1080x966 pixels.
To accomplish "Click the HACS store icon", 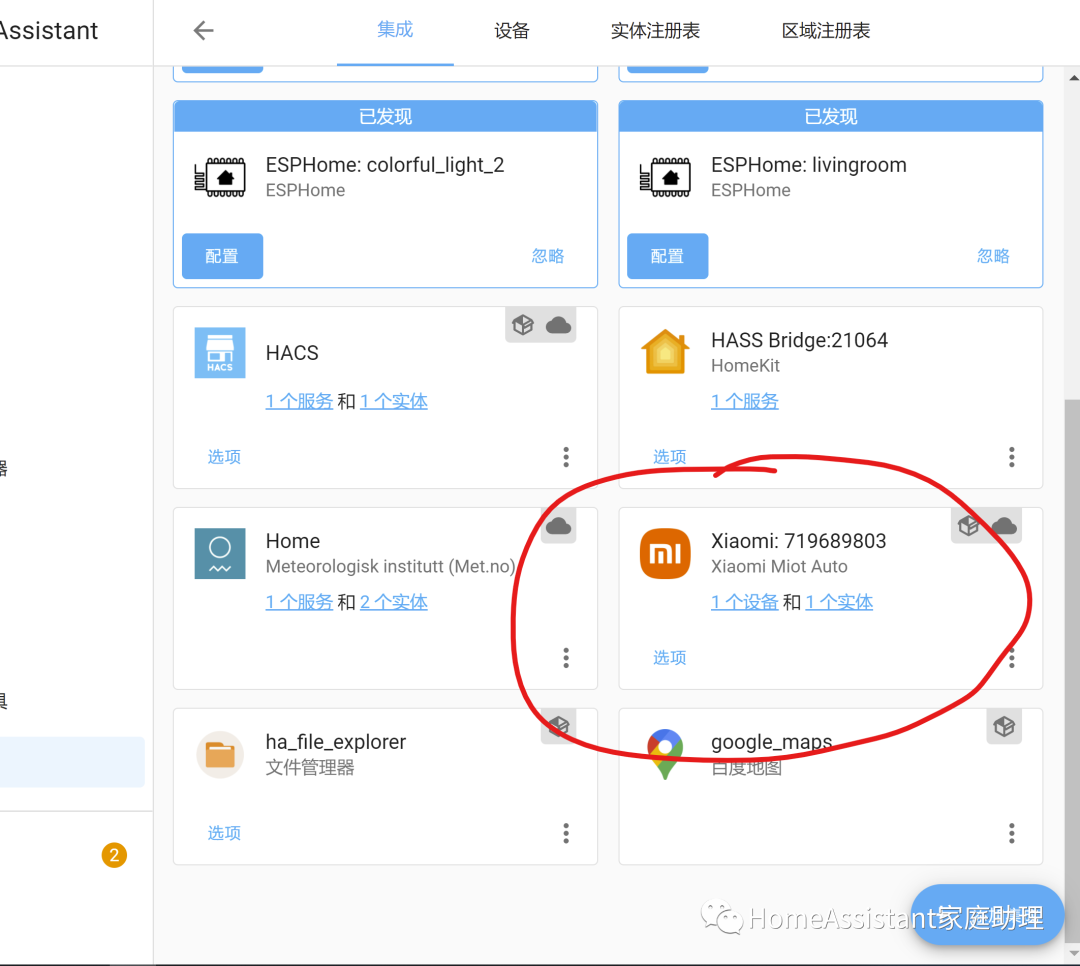I will 220,352.
